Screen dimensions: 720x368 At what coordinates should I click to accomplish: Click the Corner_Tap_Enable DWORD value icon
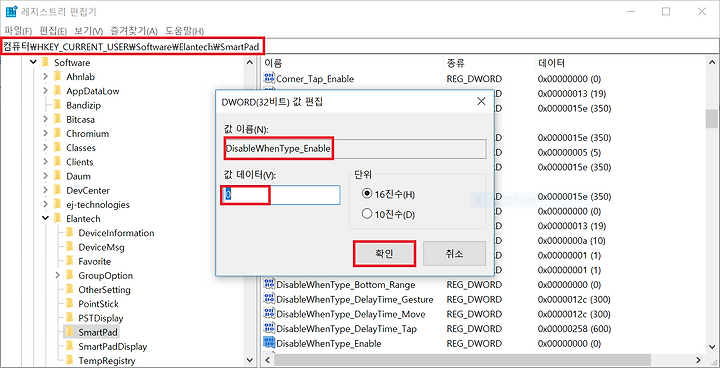(x=269, y=78)
